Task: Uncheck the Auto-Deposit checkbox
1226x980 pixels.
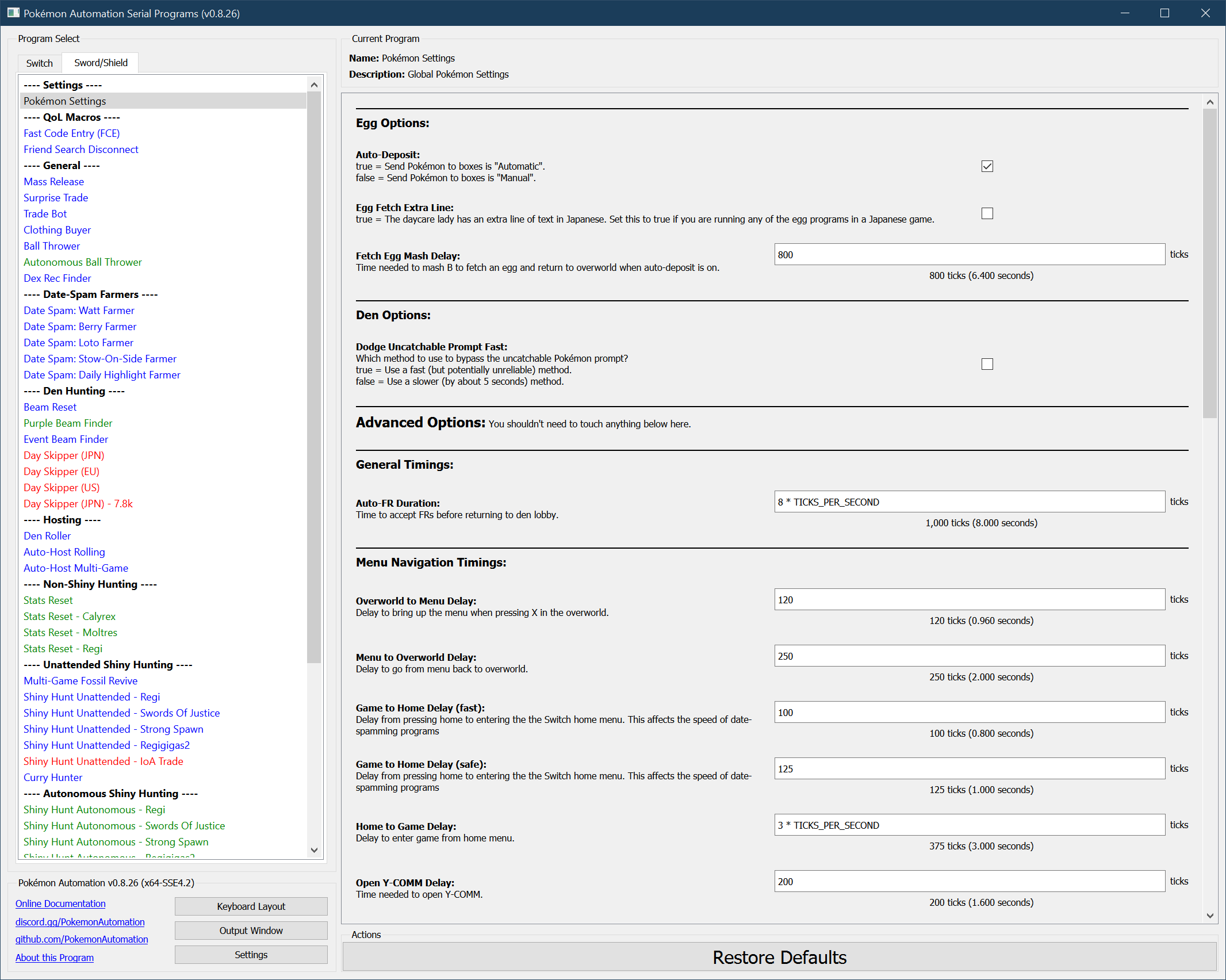Action: (987, 166)
